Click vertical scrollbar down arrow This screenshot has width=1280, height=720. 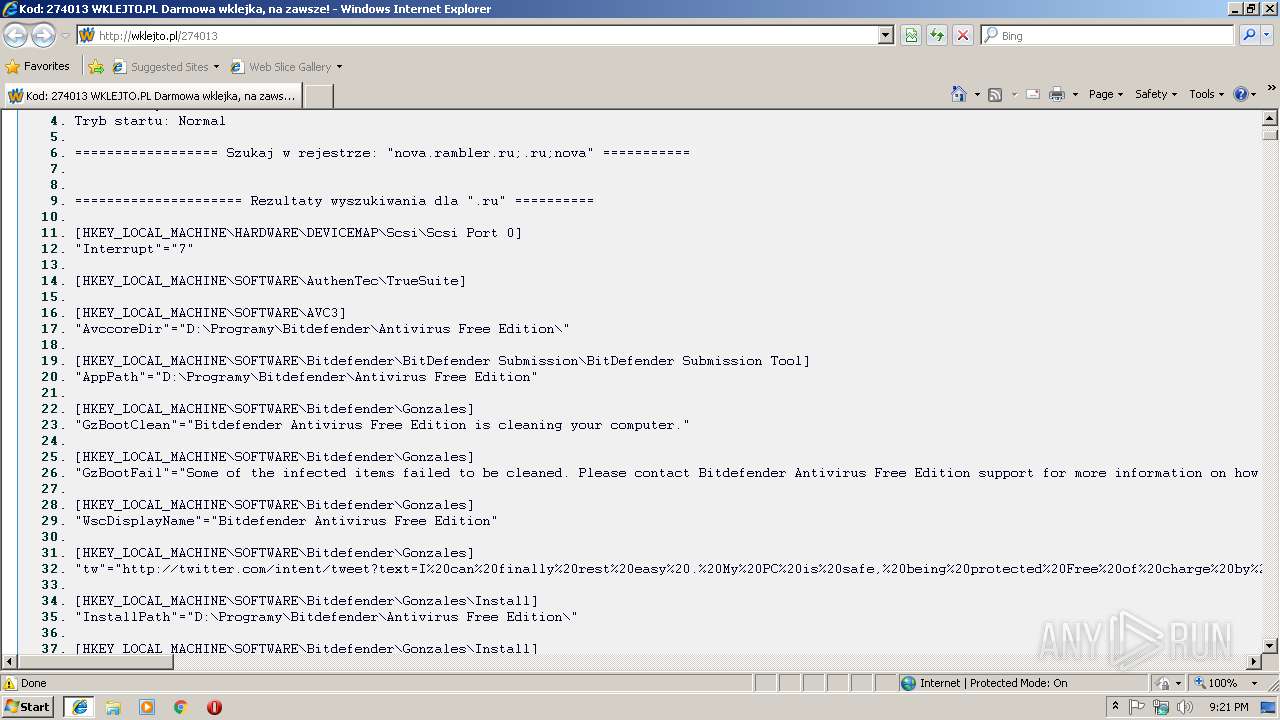coord(1270,646)
